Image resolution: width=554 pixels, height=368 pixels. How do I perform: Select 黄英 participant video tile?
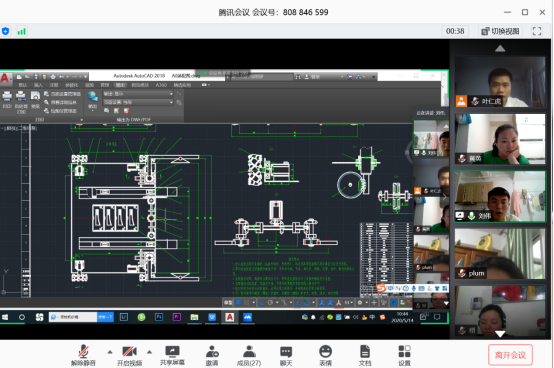(500, 139)
